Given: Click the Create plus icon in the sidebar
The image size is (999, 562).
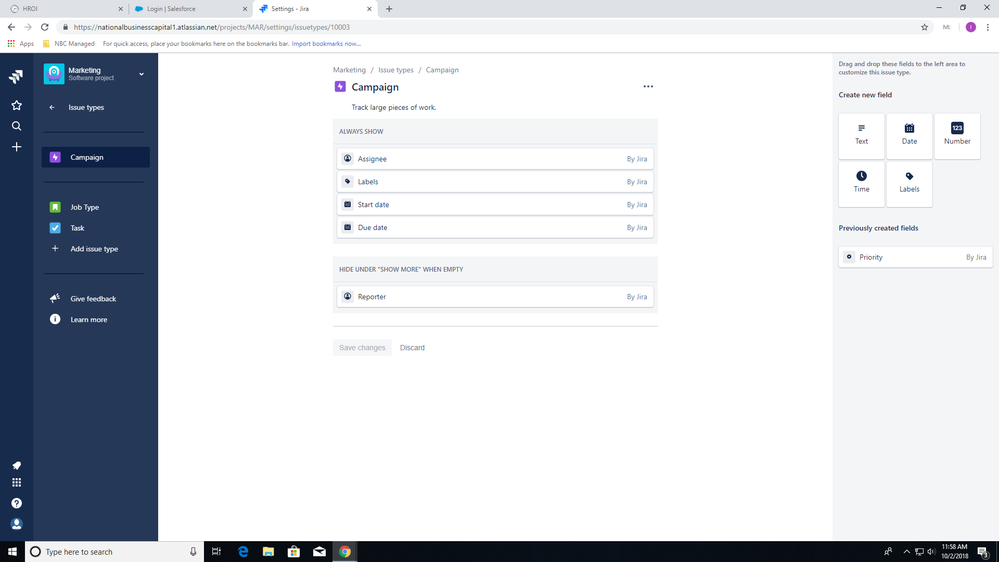Looking at the screenshot, I should click(x=17, y=147).
